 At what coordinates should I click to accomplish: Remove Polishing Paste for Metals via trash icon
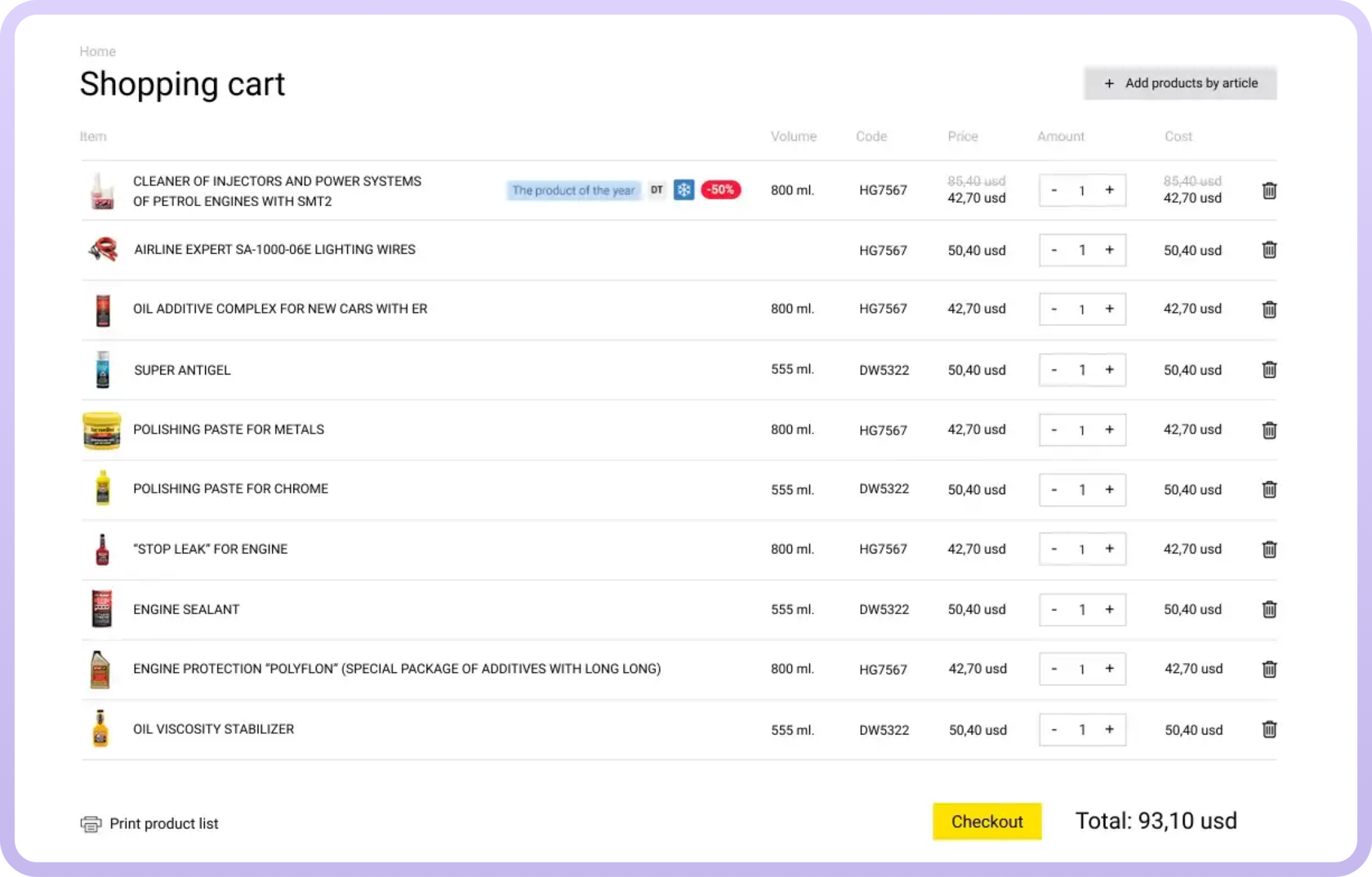(x=1269, y=430)
